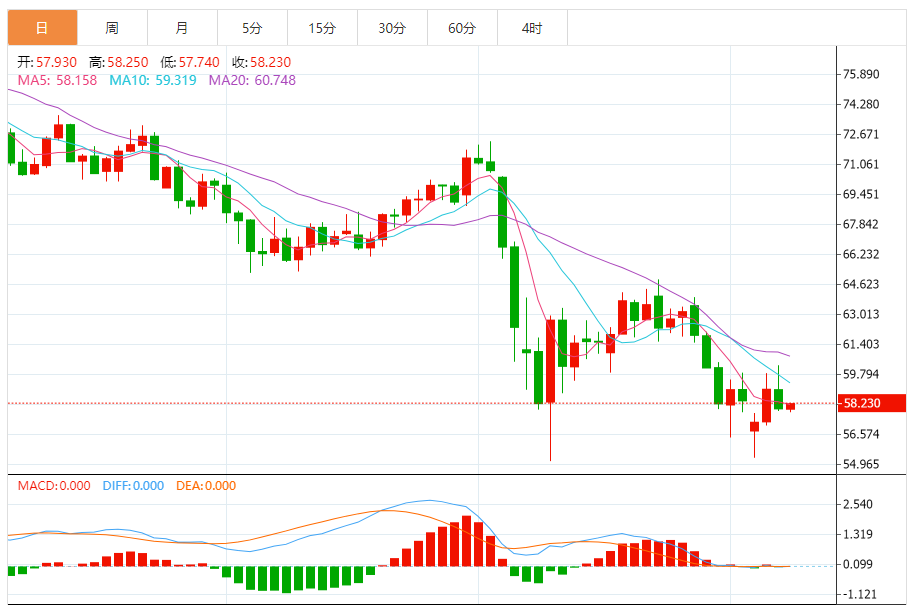This screenshot has width=912, height=605.
Task: Click the 61.403 price axis label
Action: click(x=861, y=344)
